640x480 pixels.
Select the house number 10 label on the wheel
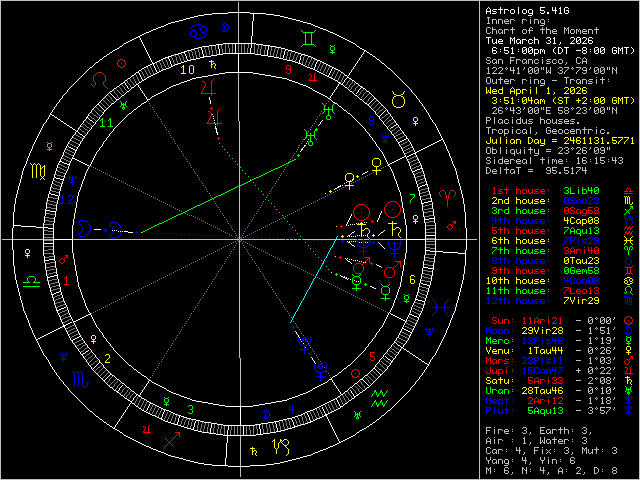[x=187, y=70]
